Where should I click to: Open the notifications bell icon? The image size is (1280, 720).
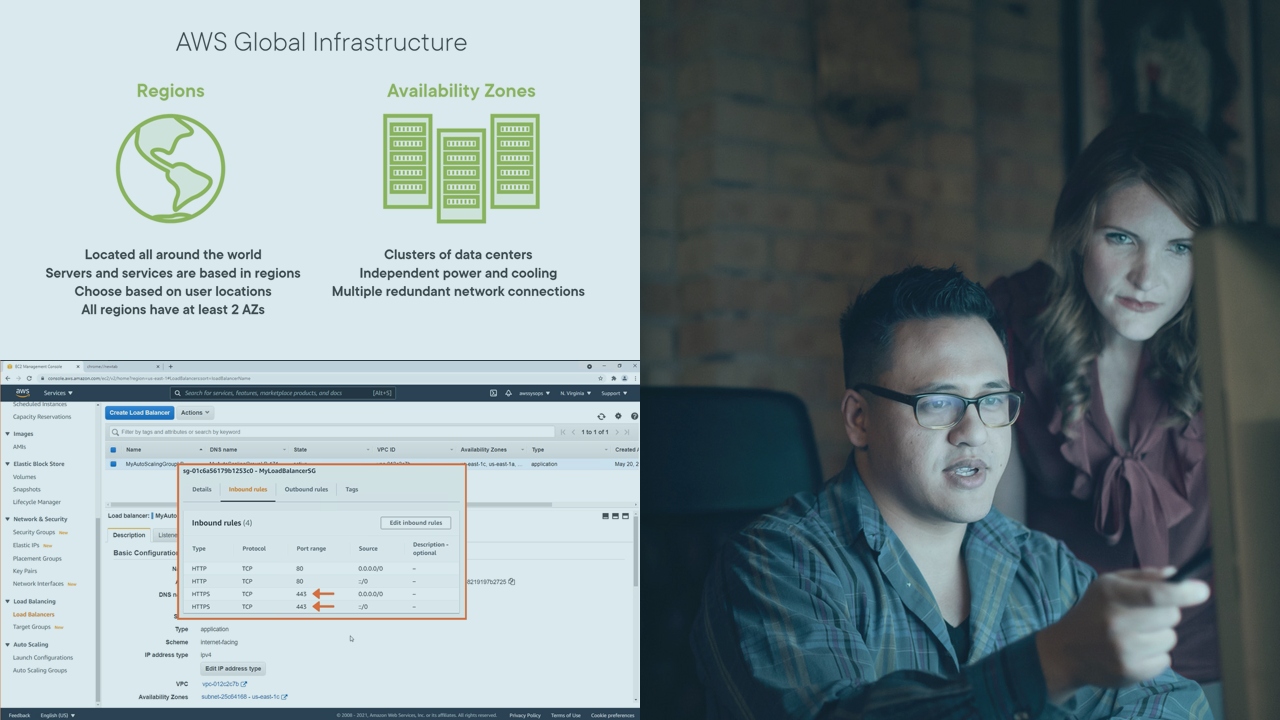tap(508, 393)
